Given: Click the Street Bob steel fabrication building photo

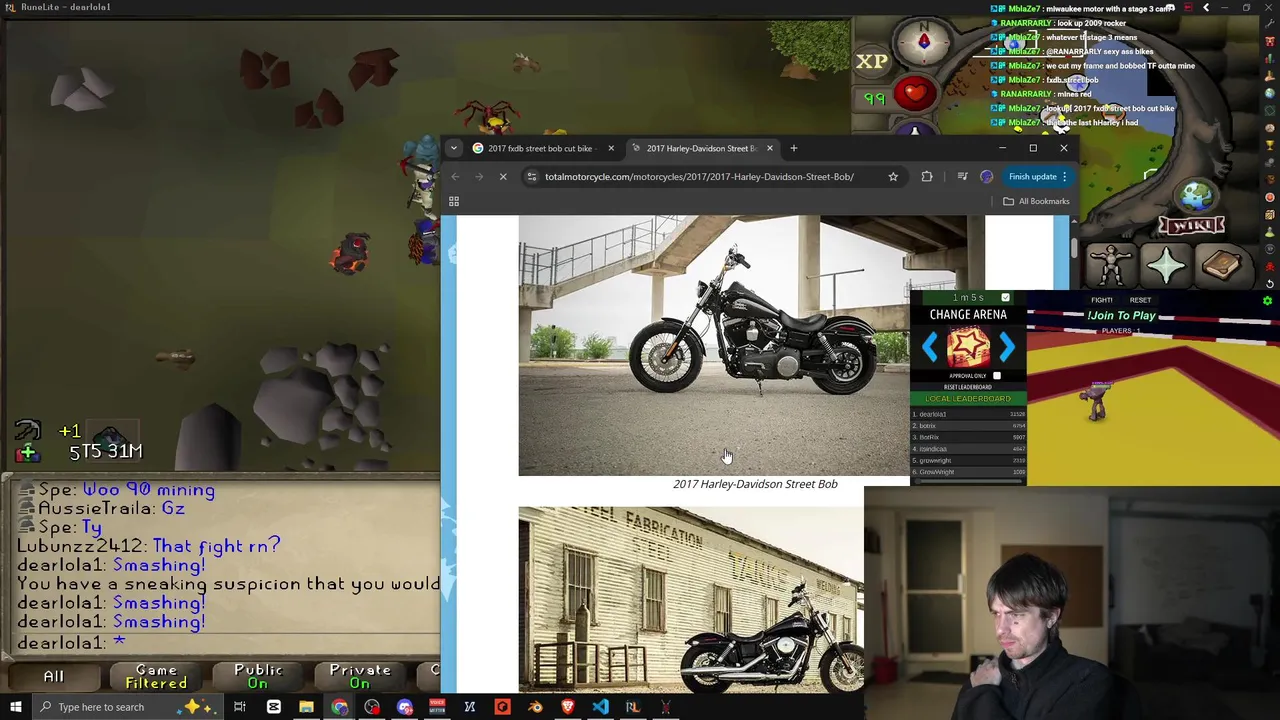Looking at the screenshot, I should pos(691,599).
